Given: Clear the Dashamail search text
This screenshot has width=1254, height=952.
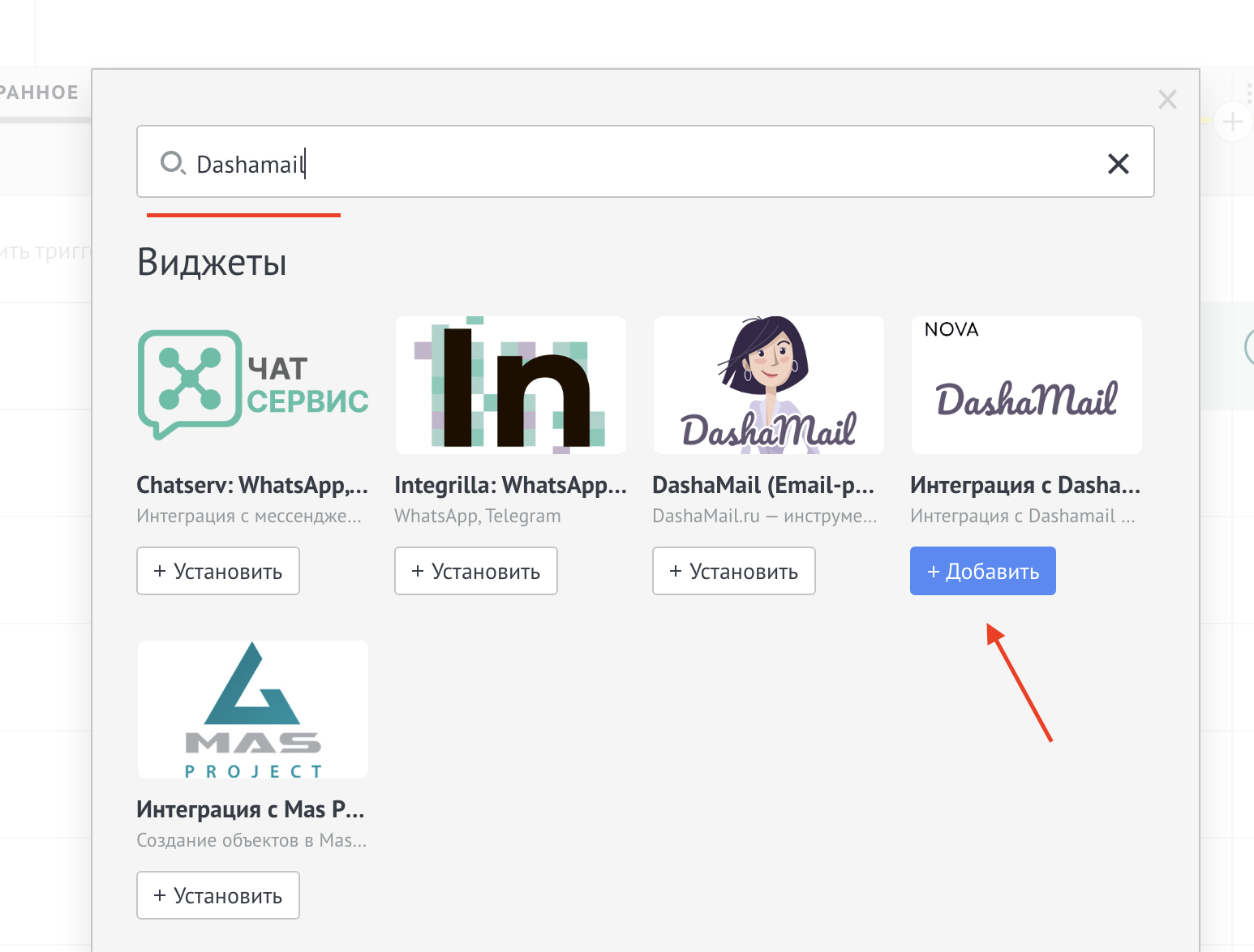Looking at the screenshot, I should tap(1118, 164).
